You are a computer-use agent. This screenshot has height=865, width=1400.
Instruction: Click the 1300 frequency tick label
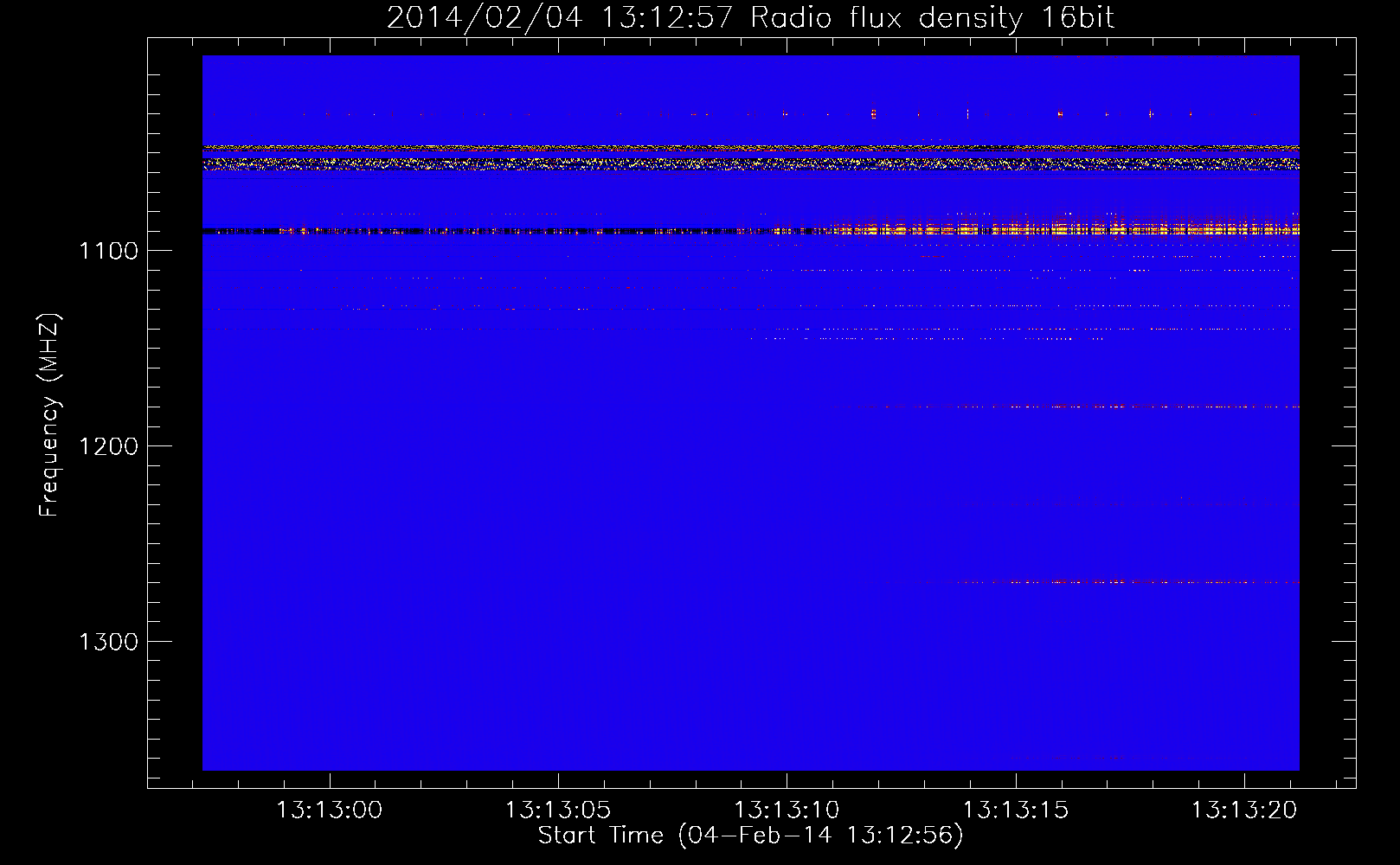108,642
